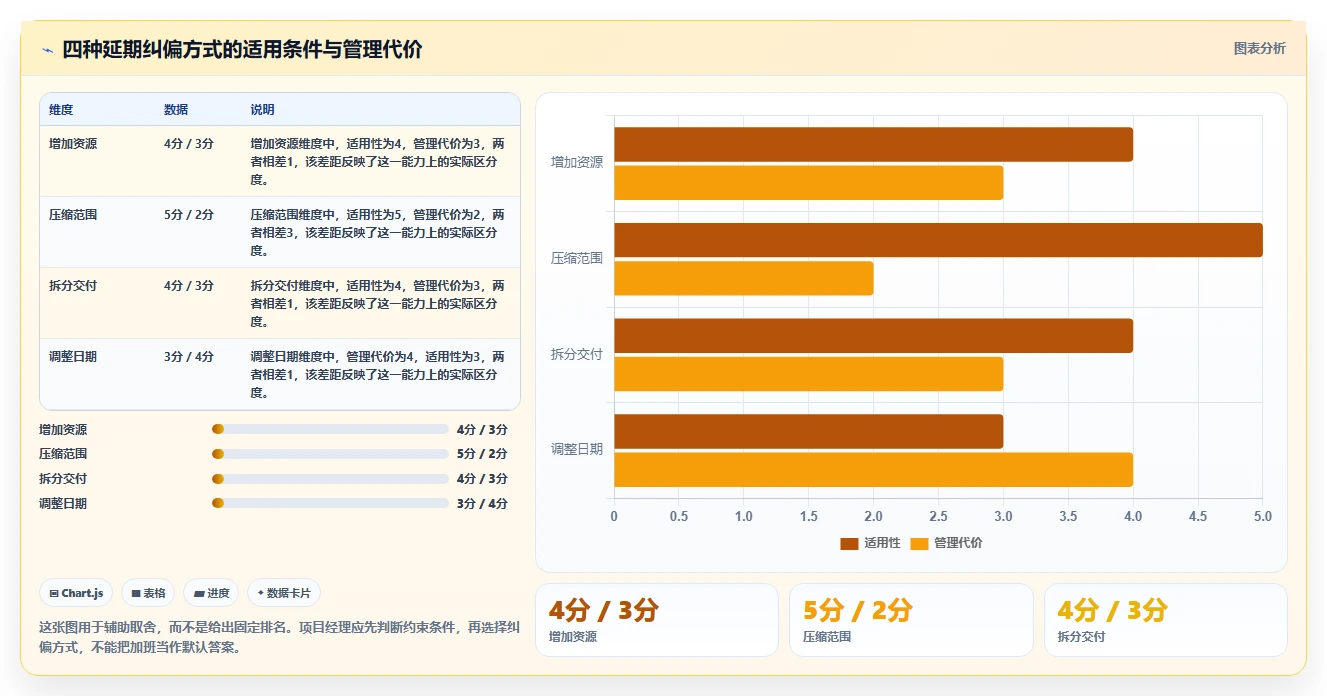Click the 压缩范围 管理代价 bar in chart

point(743,278)
